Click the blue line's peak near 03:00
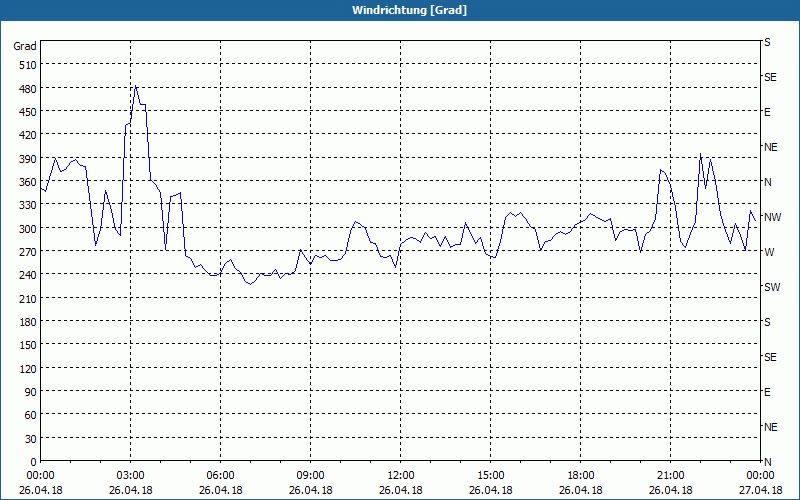Image resolution: width=800 pixels, height=500 pixels. [x=135, y=86]
